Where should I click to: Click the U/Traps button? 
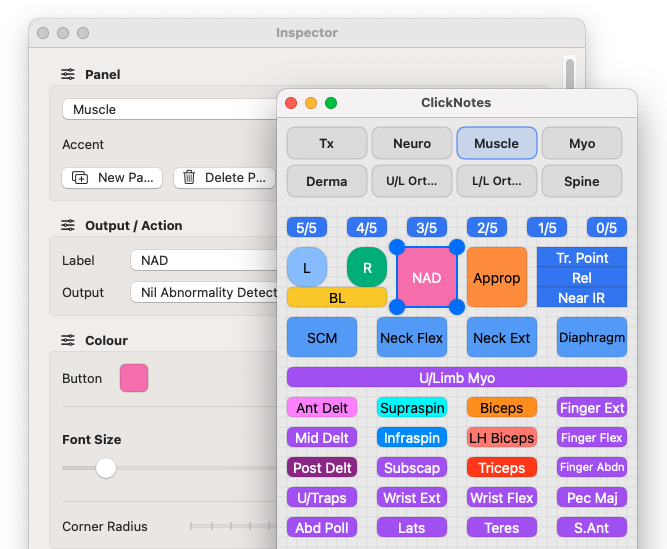322,497
